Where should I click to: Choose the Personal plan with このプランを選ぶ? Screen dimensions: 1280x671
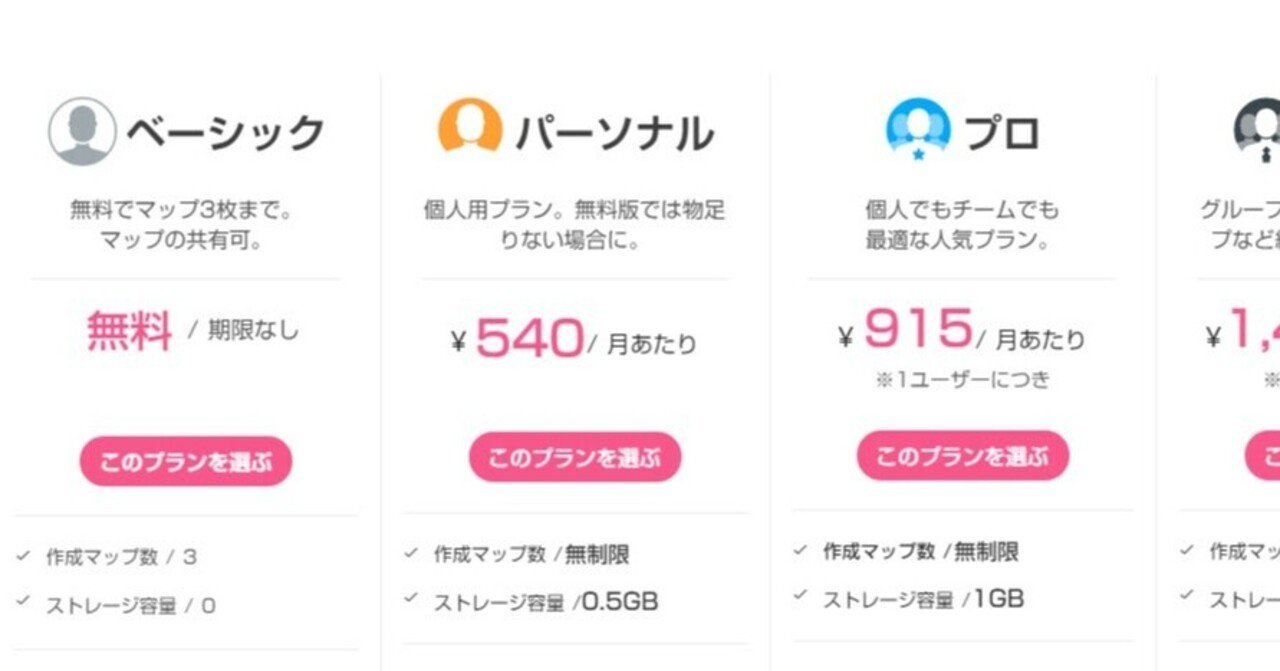tap(574, 458)
